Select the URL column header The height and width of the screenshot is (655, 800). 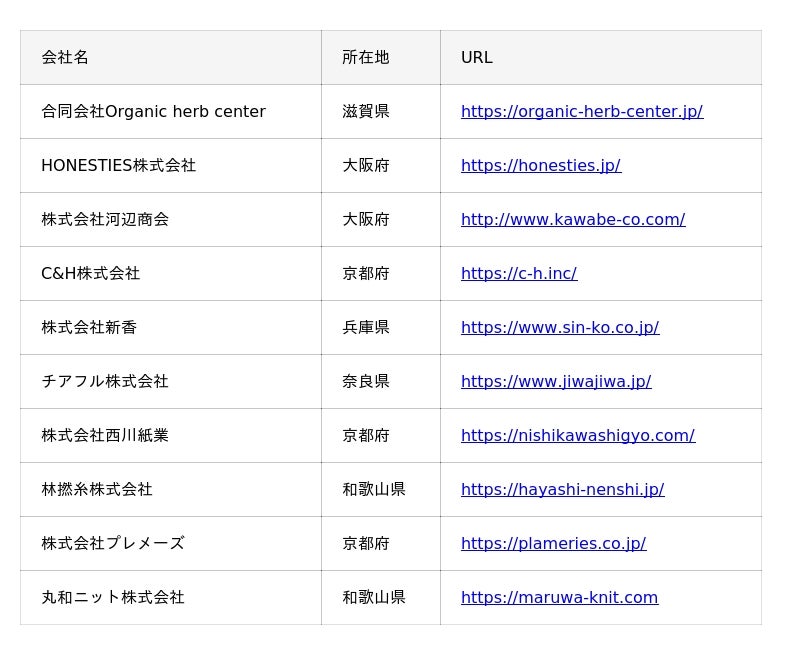476,58
